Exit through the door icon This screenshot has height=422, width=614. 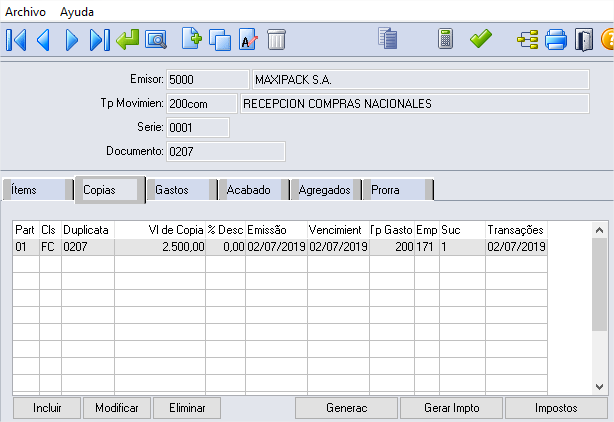(584, 40)
